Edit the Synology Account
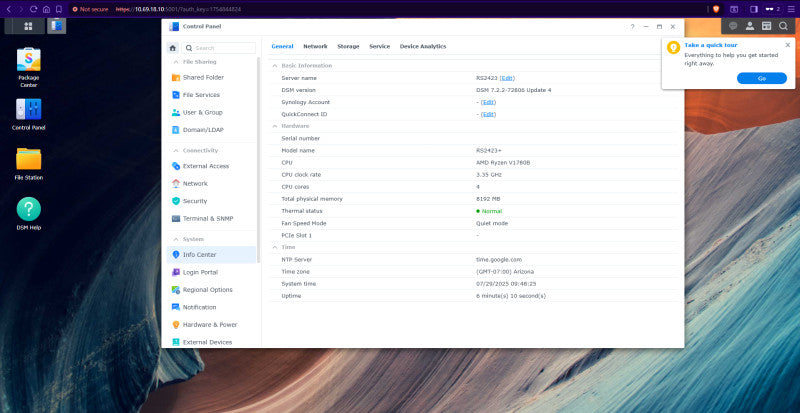The height and width of the screenshot is (413, 800). 488,102
